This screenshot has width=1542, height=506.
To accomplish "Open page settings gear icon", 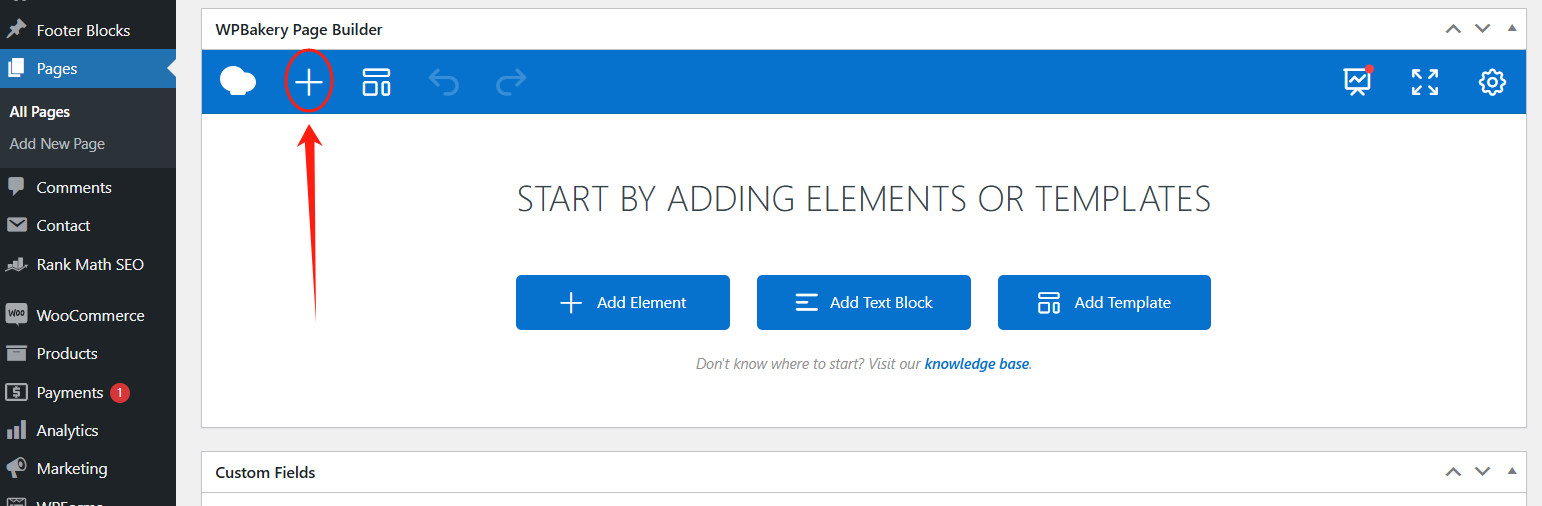I will (1492, 82).
